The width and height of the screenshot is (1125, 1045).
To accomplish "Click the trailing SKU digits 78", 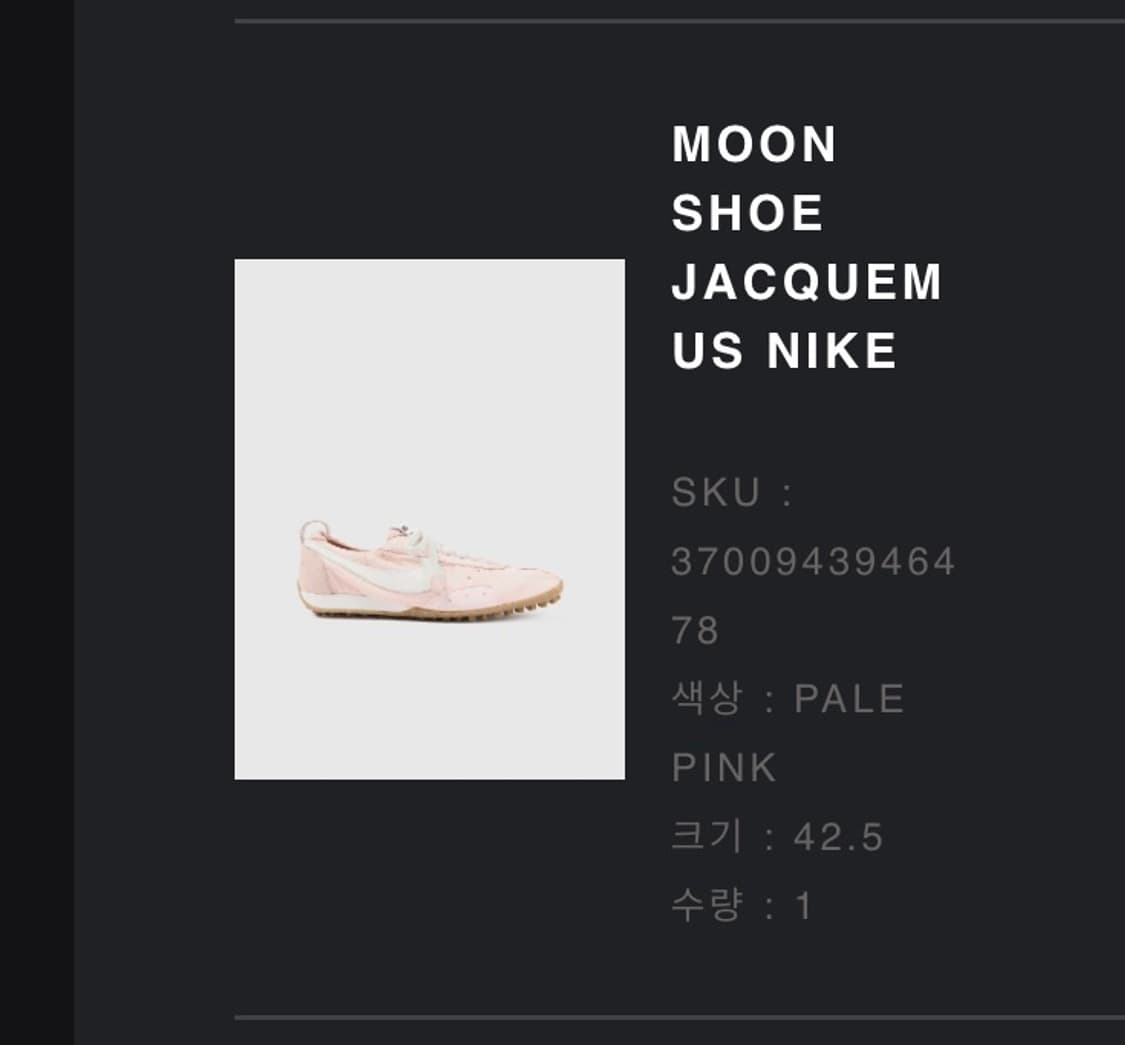I will tap(695, 630).
